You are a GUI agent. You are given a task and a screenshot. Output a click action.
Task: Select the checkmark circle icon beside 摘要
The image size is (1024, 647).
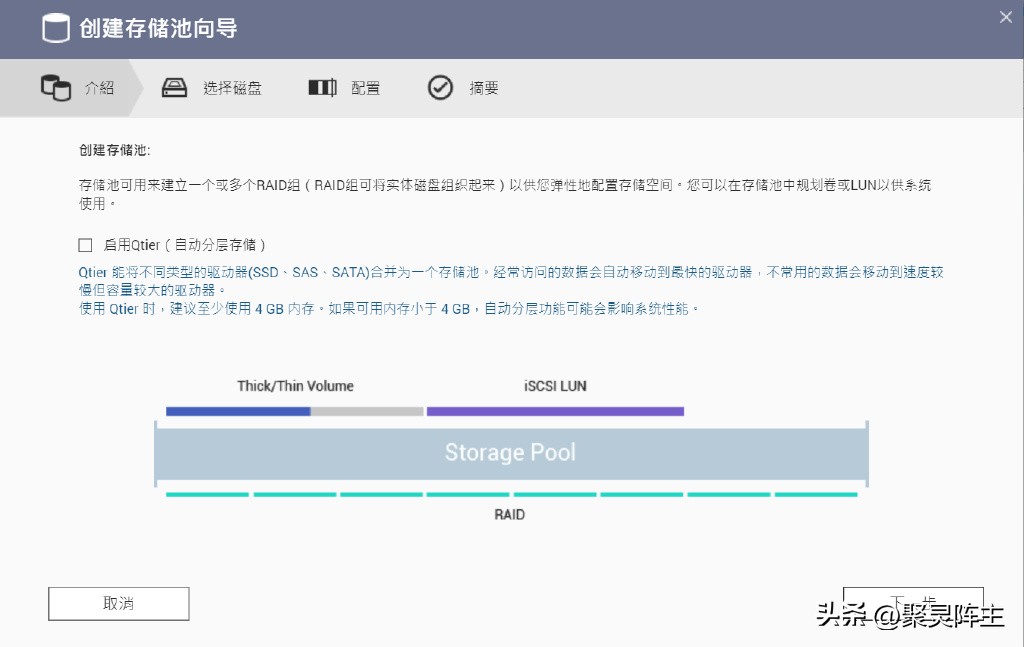tap(440, 88)
